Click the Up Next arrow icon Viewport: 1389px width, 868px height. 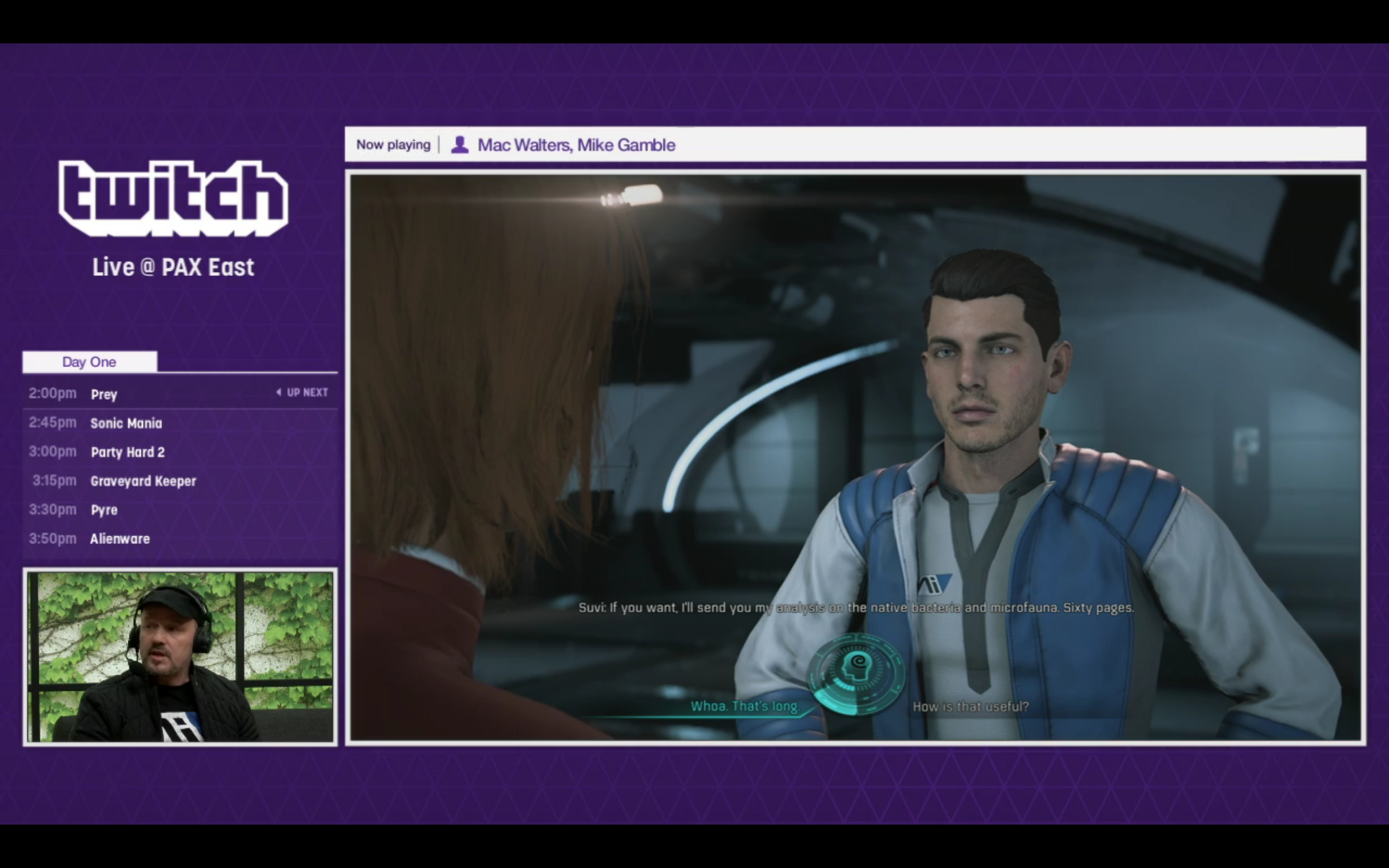coord(278,392)
